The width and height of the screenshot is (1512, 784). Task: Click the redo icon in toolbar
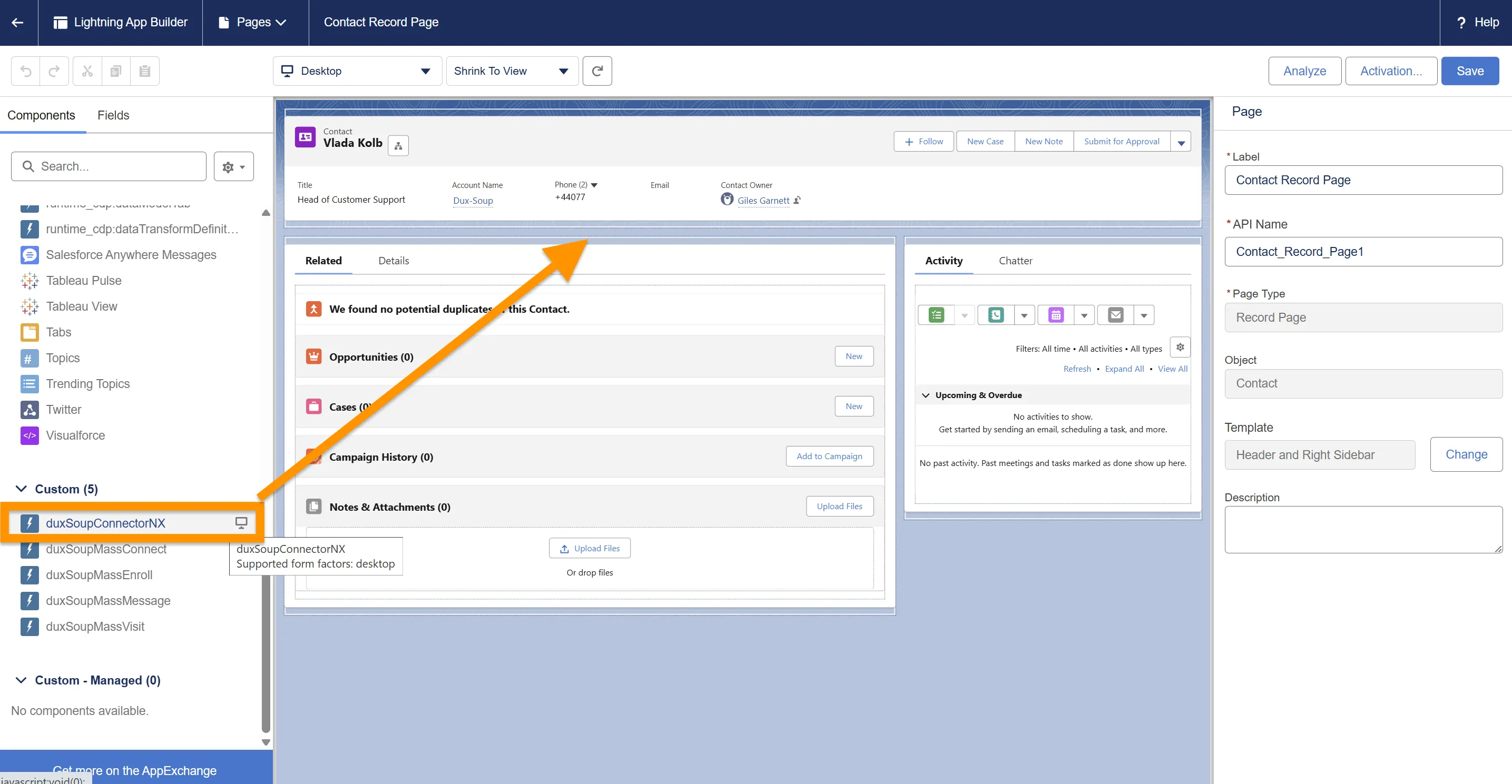pyautogui.click(x=54, y=71)
